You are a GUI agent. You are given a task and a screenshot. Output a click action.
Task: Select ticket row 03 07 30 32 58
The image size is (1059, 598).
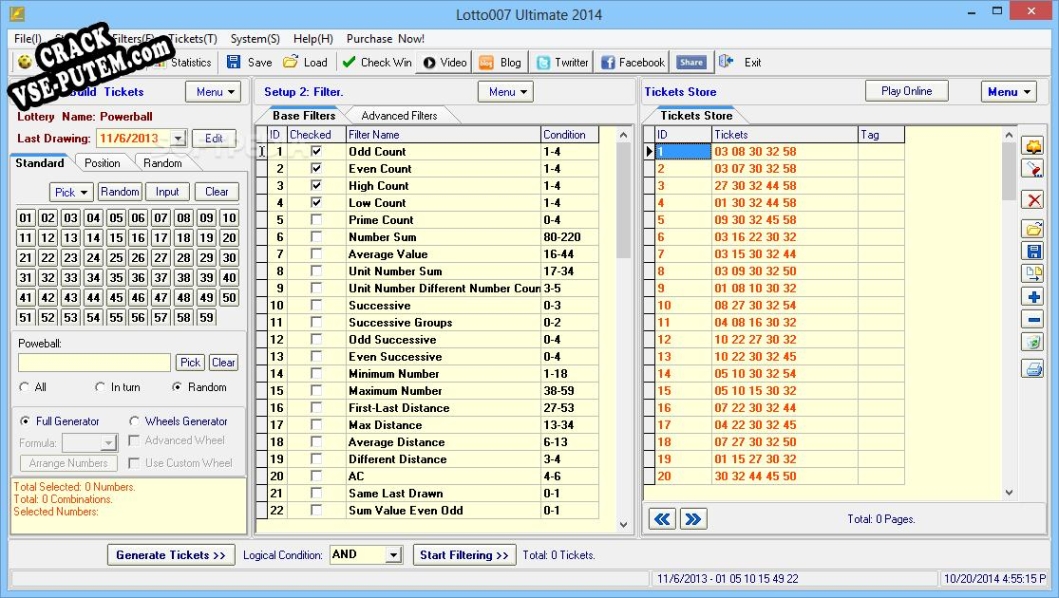[755, 168]
